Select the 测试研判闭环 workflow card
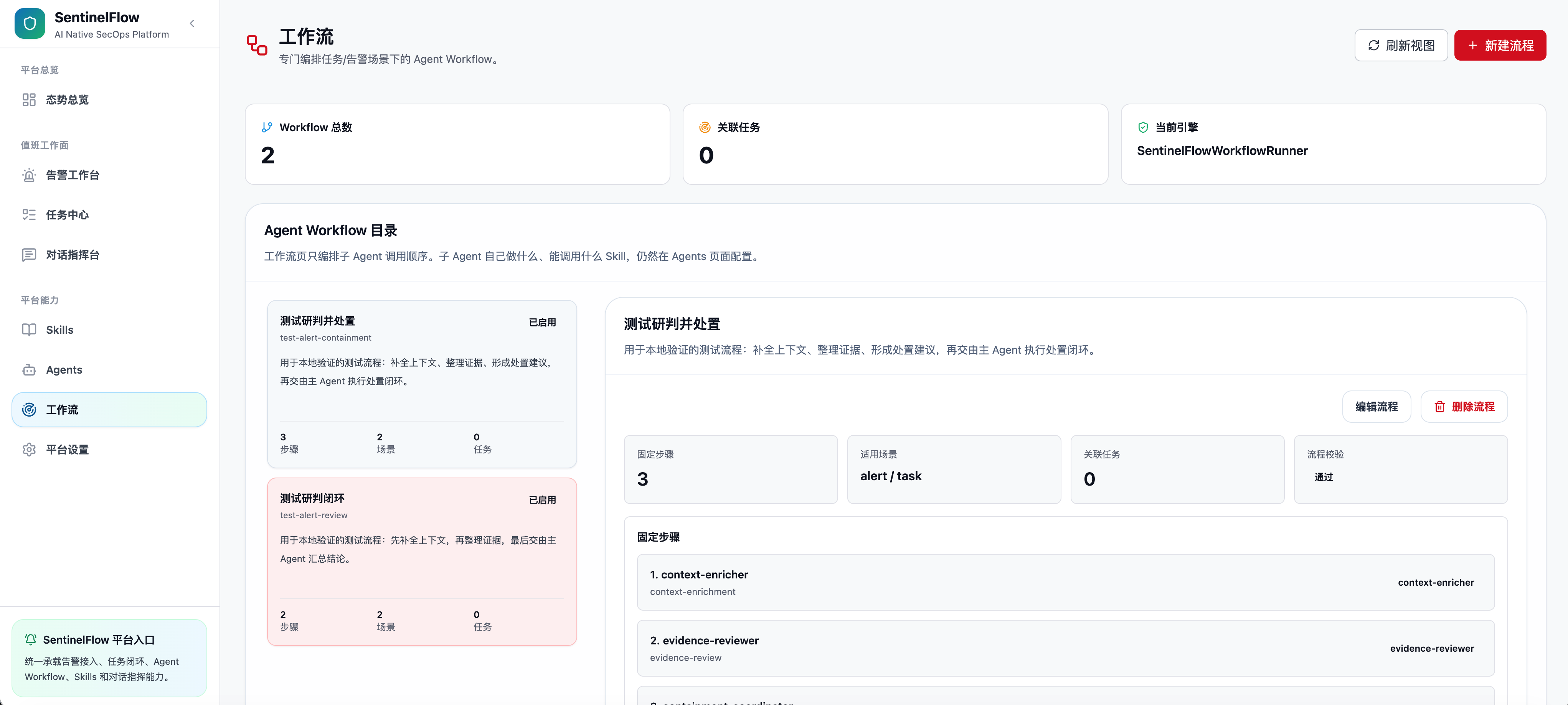This screenshot has width=1568, height=705. tap(422, 562)
